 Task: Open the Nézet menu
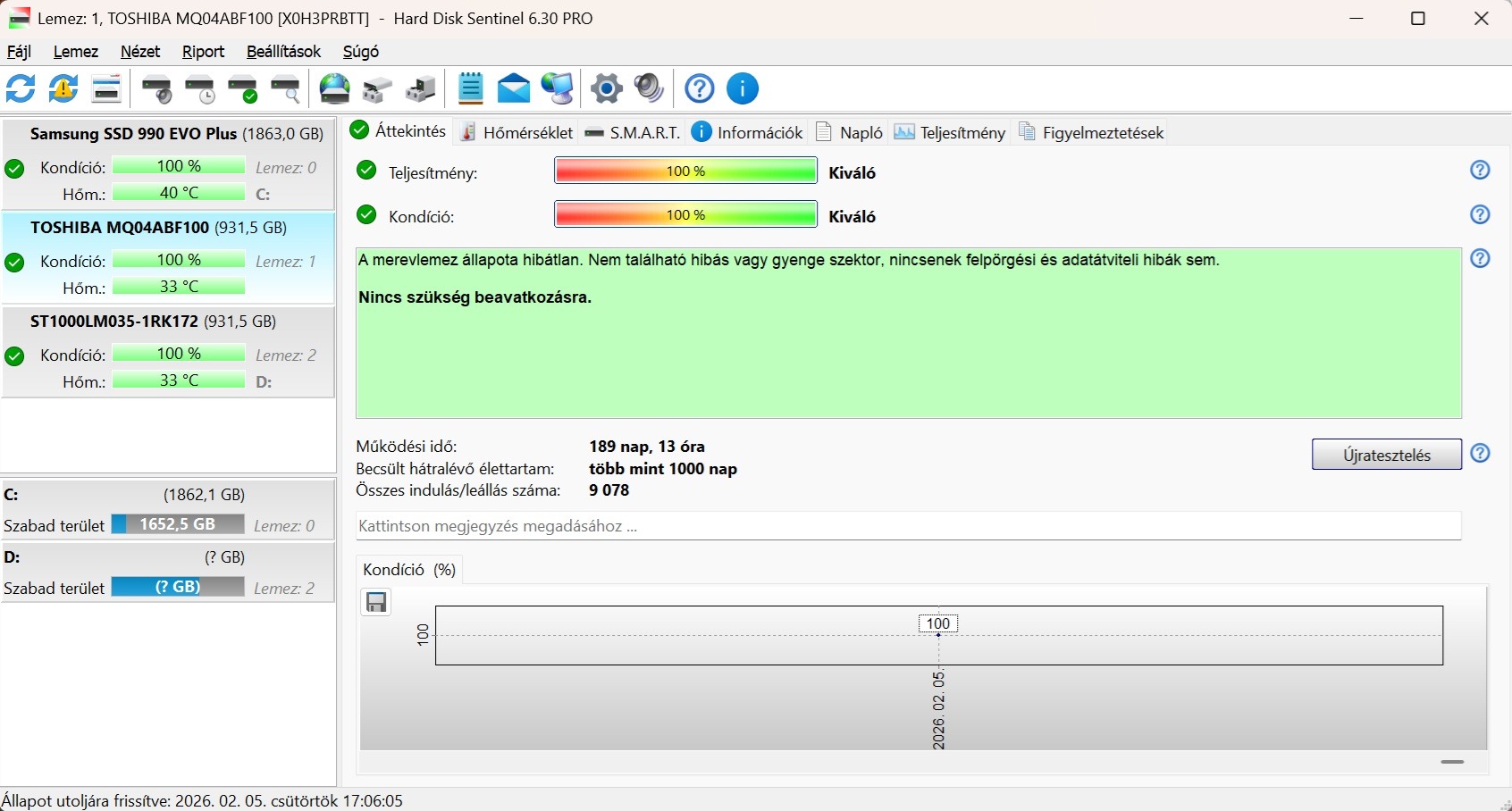point(140,52)
